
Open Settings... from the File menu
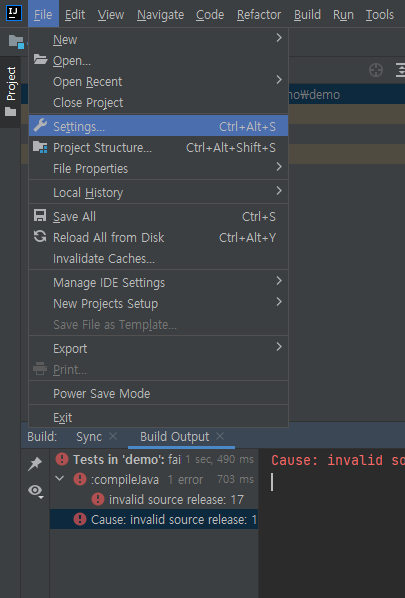pyautogui.click(x=158, y=126)
